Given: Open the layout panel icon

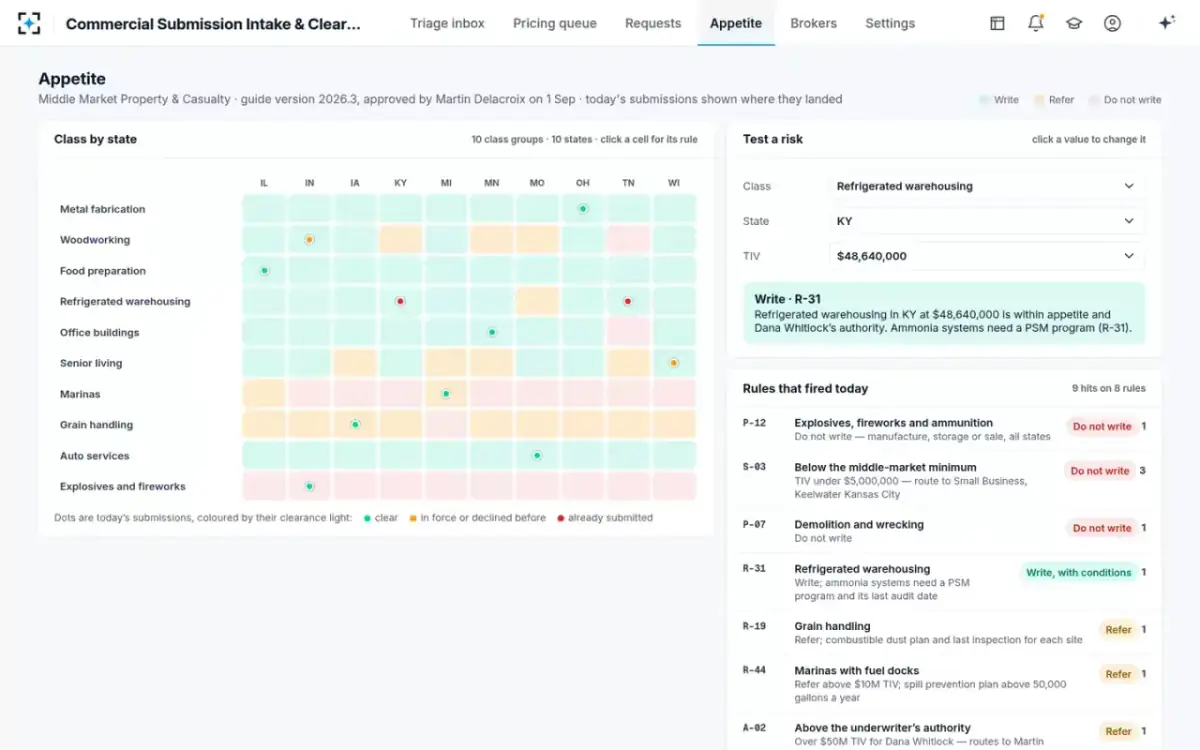Looking at the screenshot, I should pyautogui.click(x=997, y=23).
